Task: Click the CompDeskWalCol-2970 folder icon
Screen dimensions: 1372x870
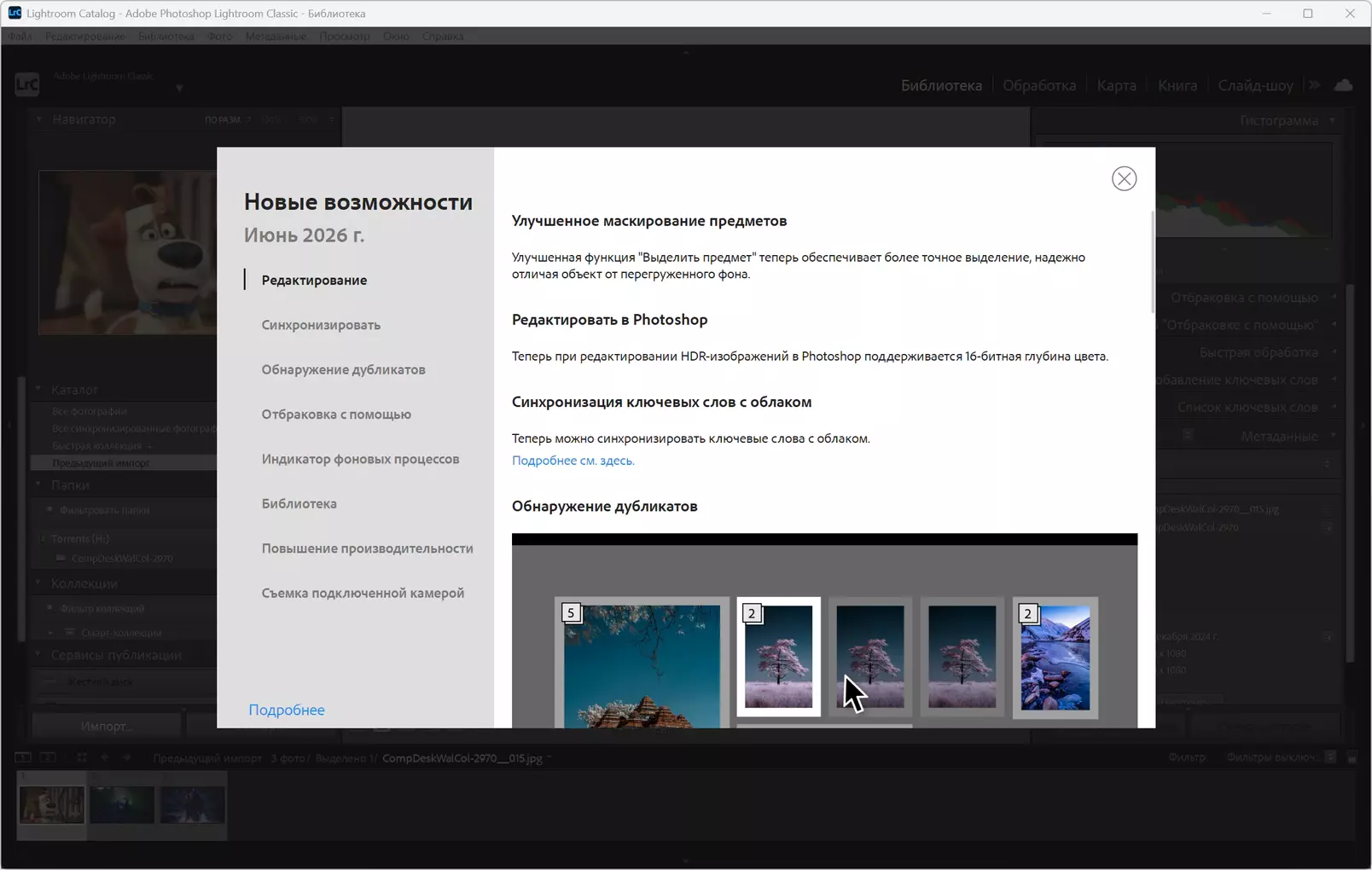Action: point(61,559)
